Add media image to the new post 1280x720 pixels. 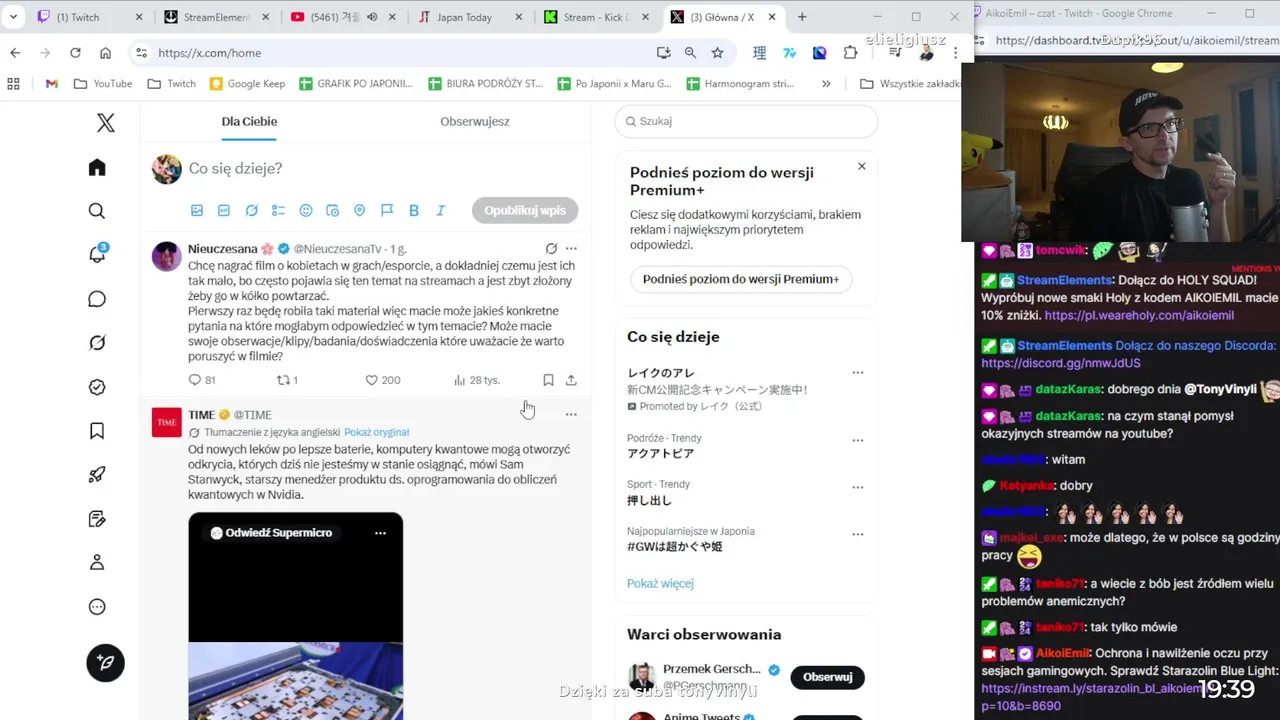click(197, 210)
